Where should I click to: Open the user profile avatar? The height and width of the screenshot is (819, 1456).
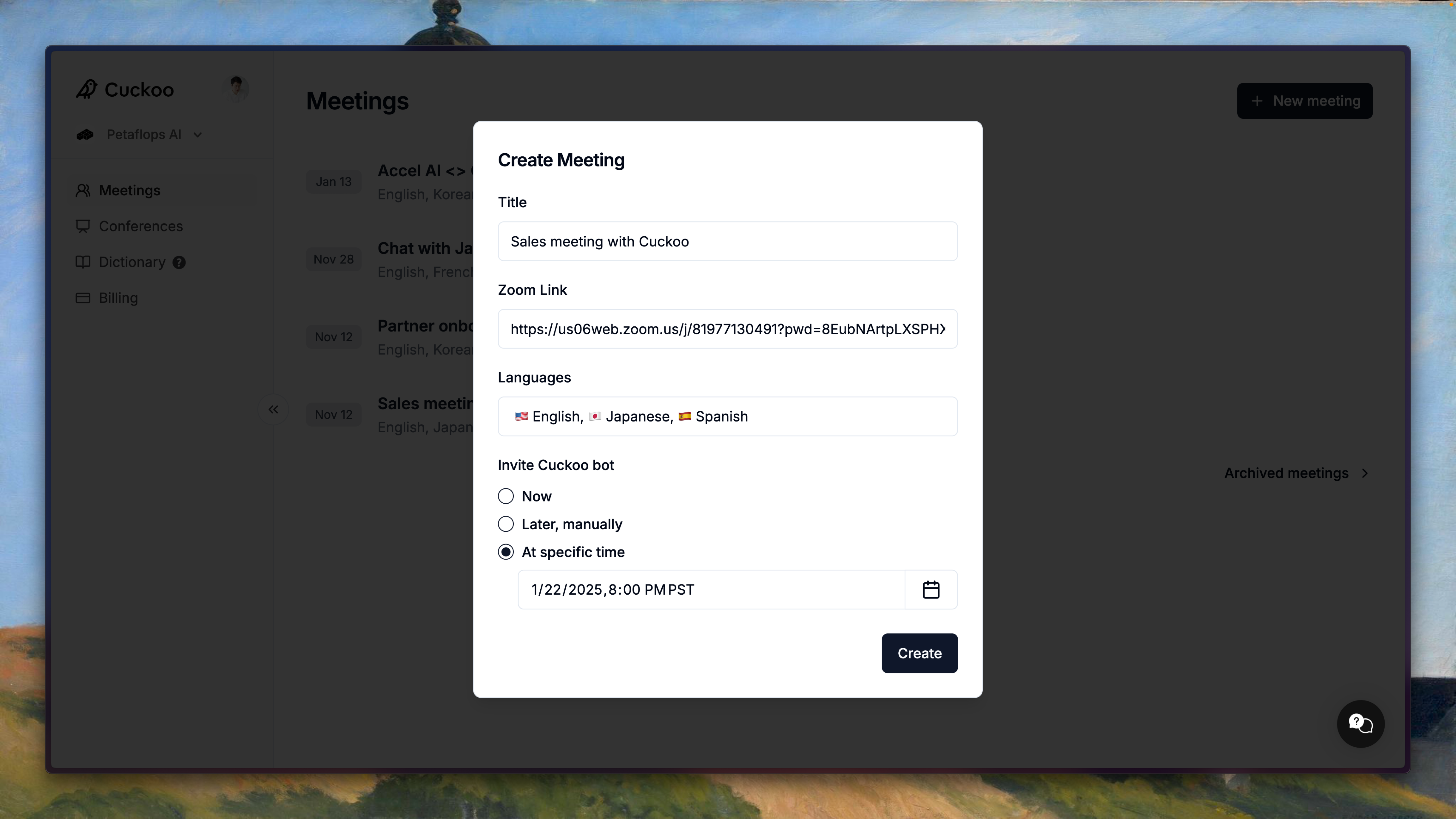click(x=237, y=89)
